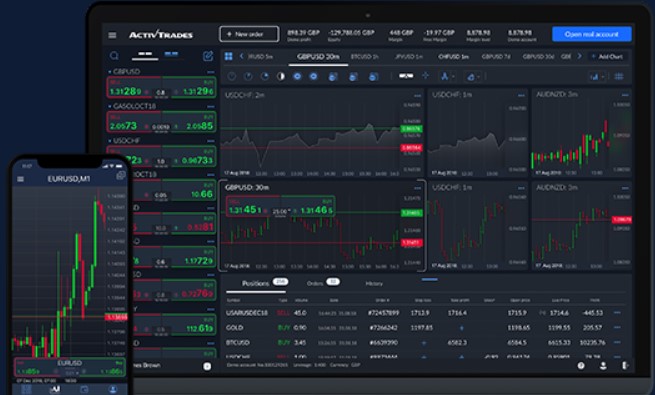The width and height of the screenshot is (655, 395).
Task: Switch to the GBPUSD 7d chart tab
Action: (496, 56)
